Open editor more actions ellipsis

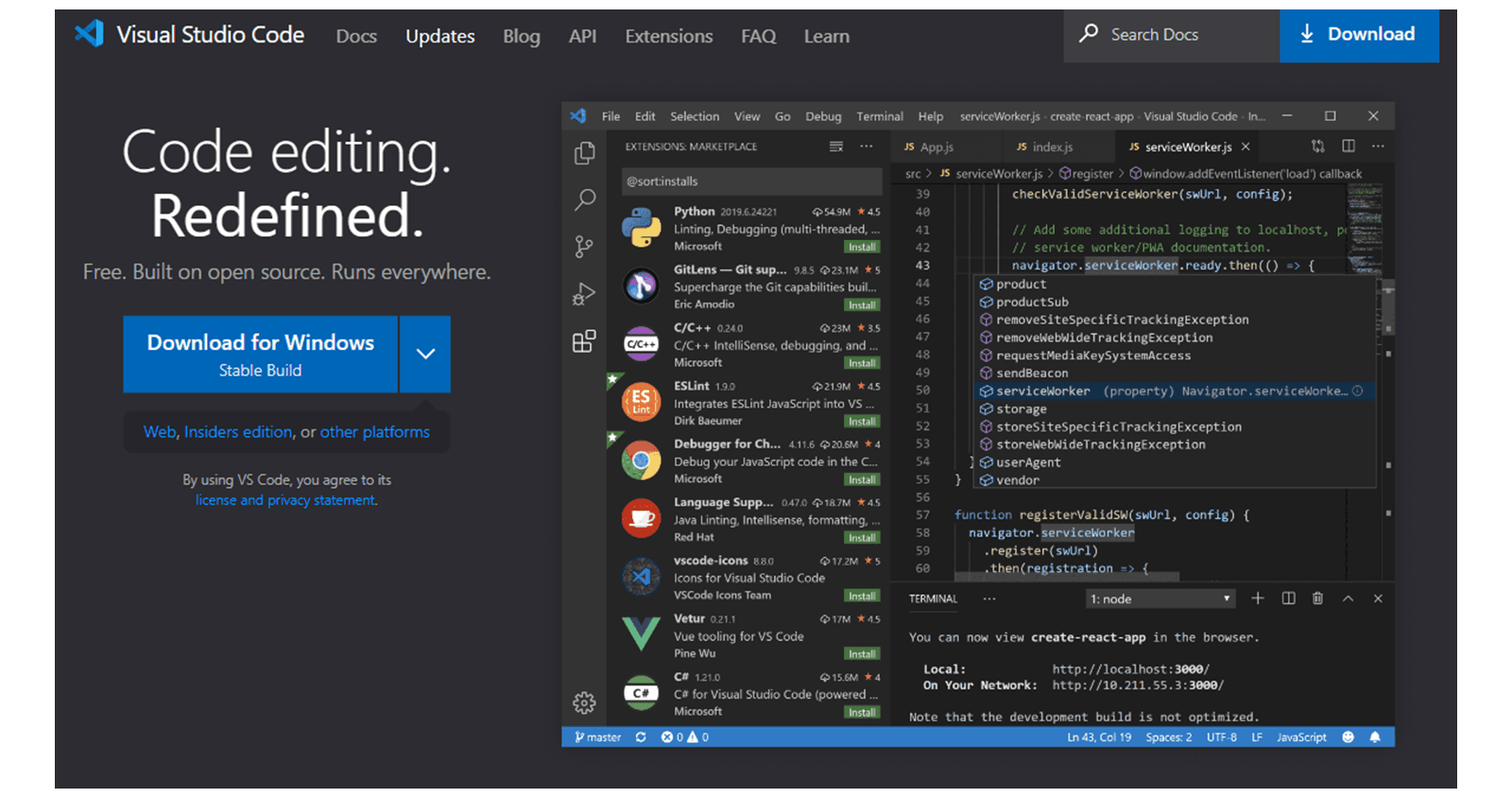pyautogui.click(x=1379, y=147)
